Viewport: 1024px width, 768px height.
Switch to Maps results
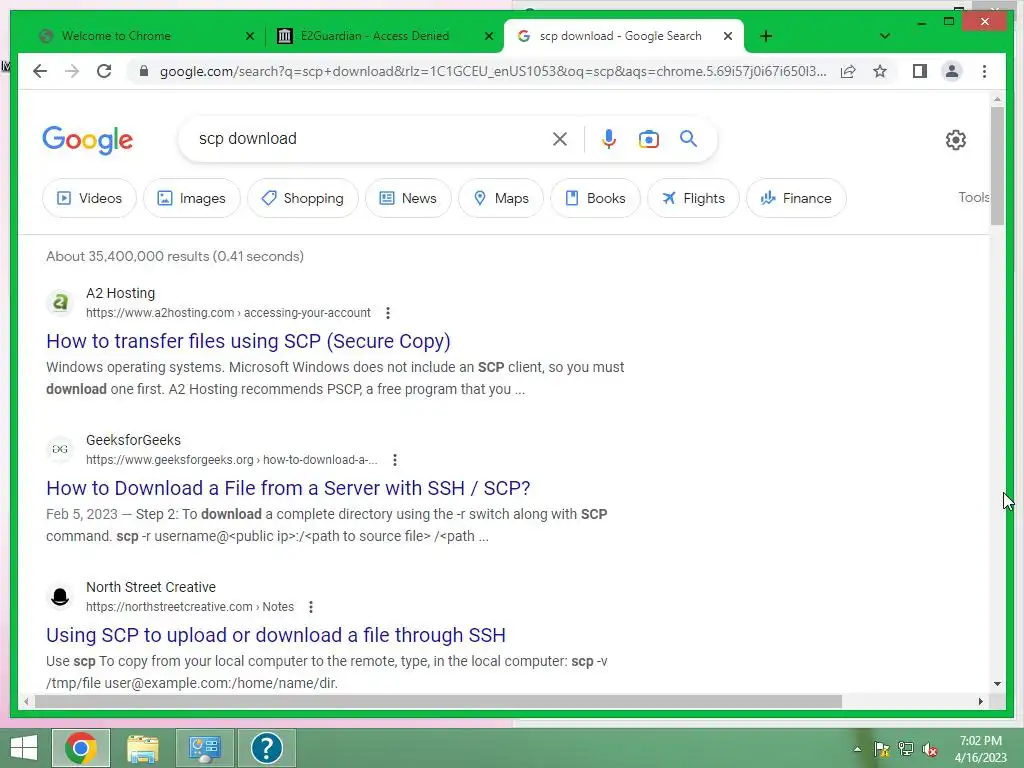(x=501, y=198)
